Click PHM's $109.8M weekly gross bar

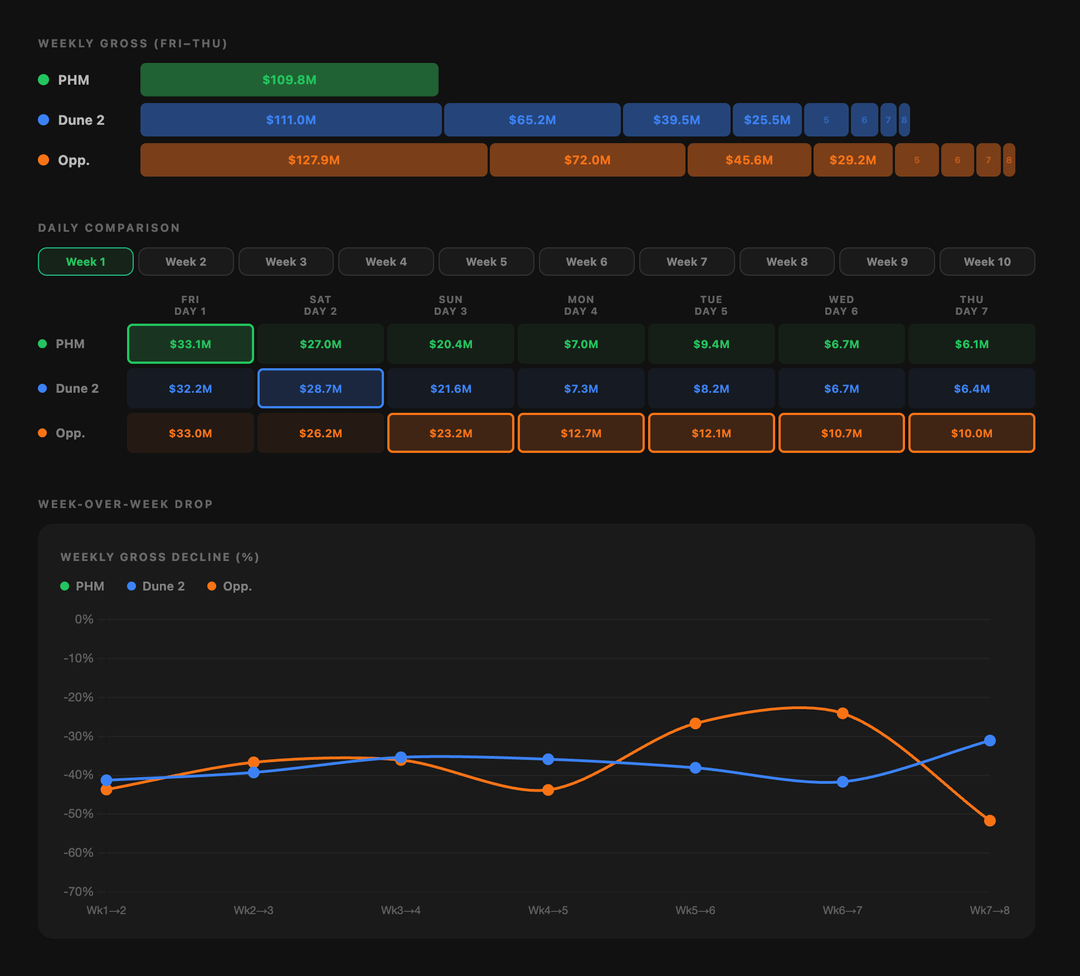[289, 80]
